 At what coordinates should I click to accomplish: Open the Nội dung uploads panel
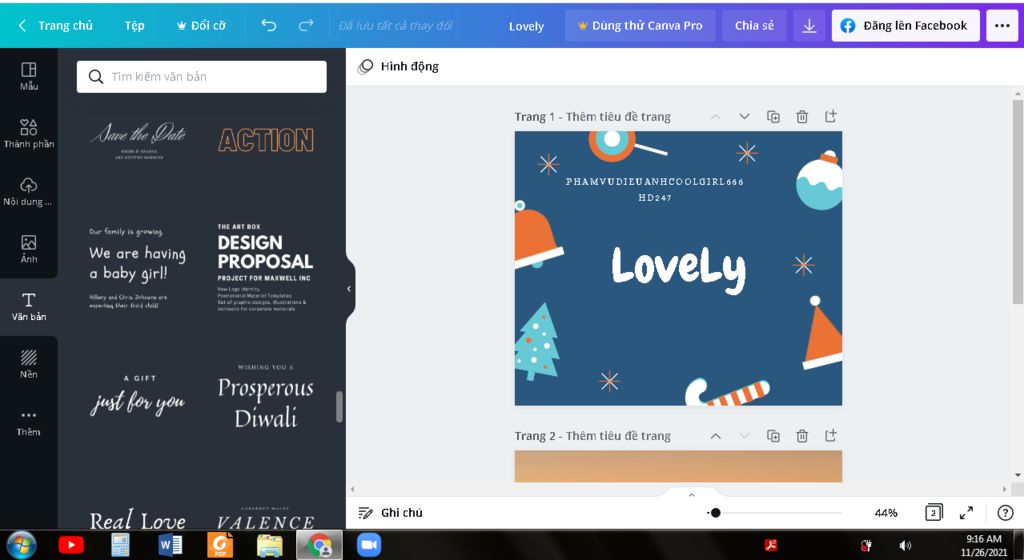click(29, 192)
